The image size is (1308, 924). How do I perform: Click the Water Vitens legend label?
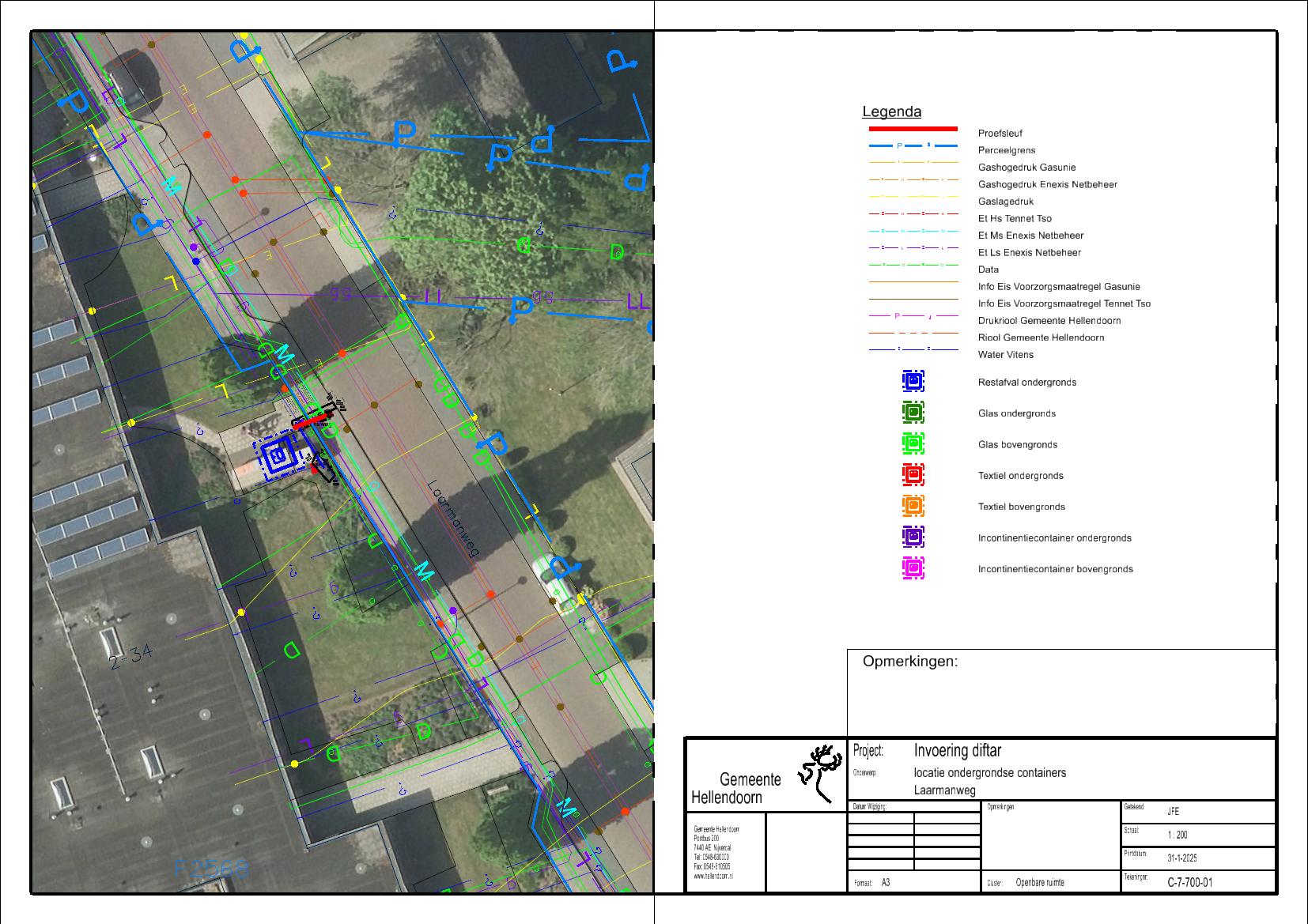point(1005,355)
